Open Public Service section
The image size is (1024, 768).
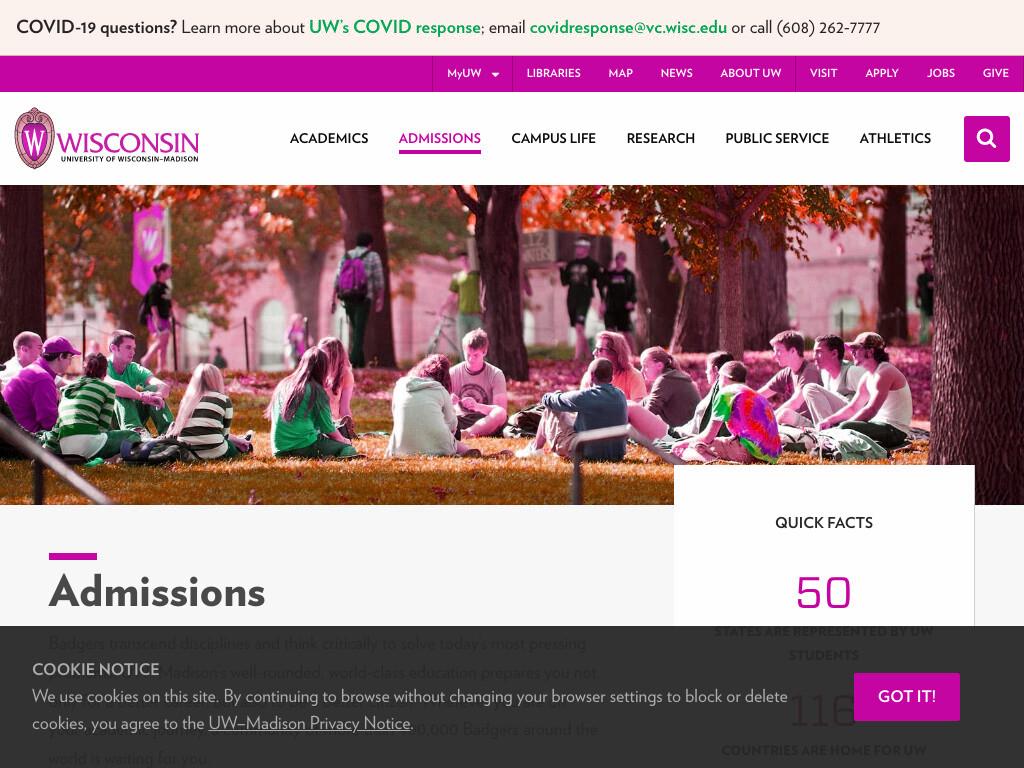776,138
